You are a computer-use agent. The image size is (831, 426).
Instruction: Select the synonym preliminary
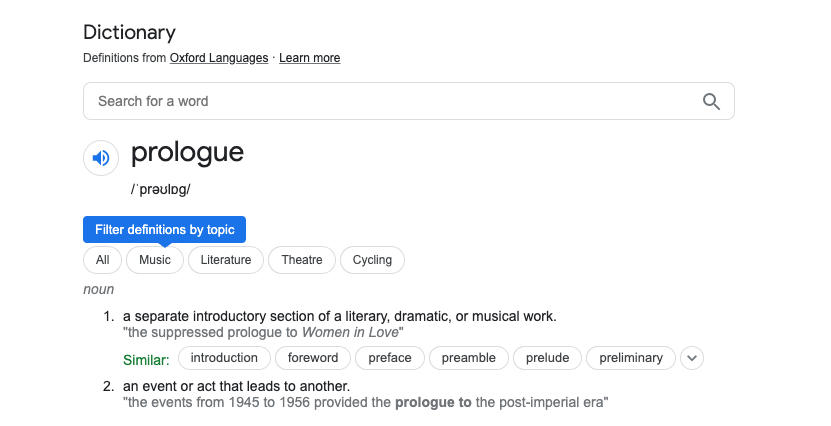(x=630, y=358)
